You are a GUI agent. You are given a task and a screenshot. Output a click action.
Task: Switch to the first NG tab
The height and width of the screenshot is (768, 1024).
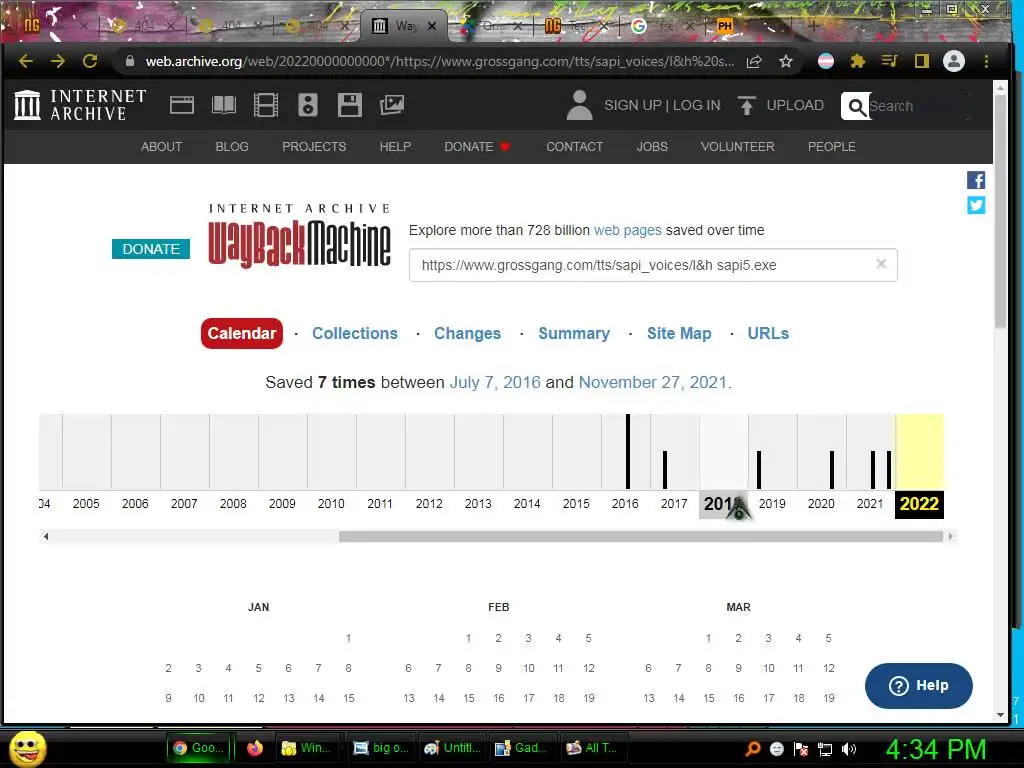(47, 26)
